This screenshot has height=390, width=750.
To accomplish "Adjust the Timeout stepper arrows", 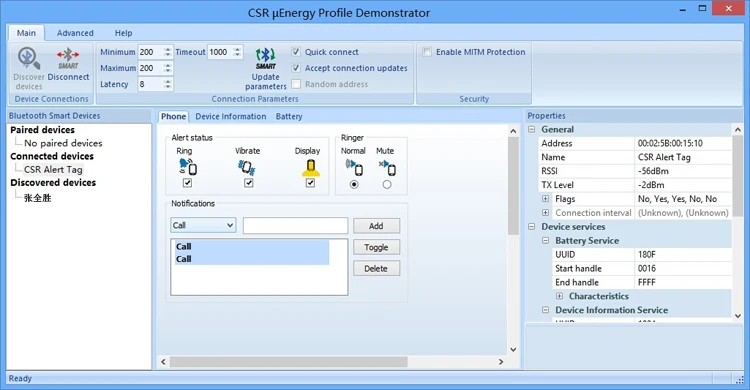I will click(237, 52).
